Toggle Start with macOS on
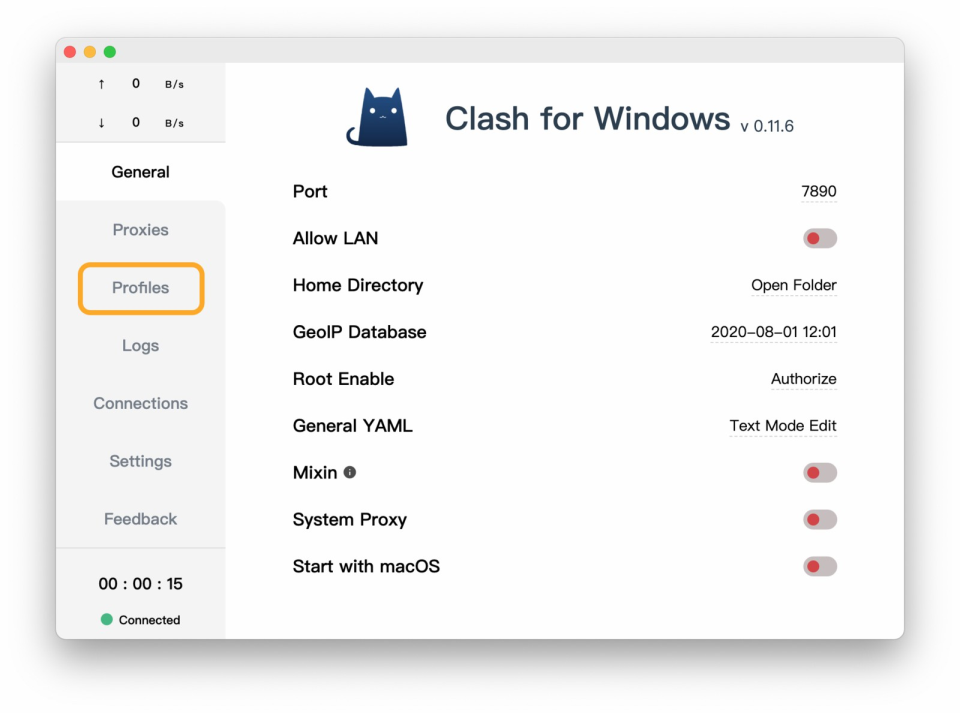Screen dimensions: 960x713 point(819,566)
